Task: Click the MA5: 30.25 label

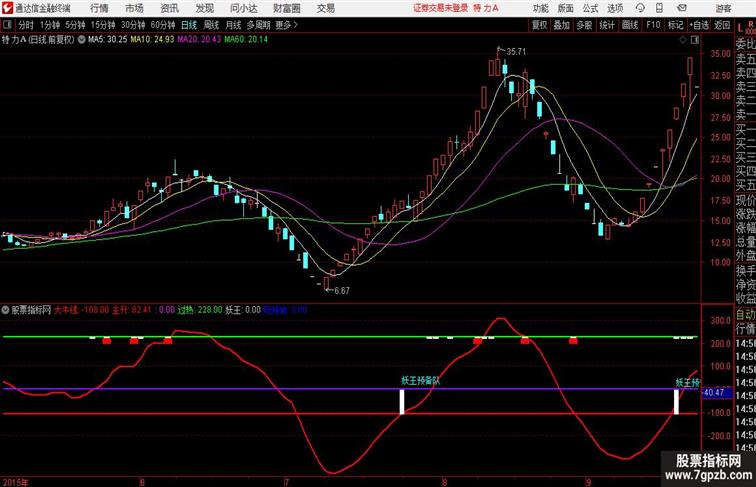Action: [107, 40]
